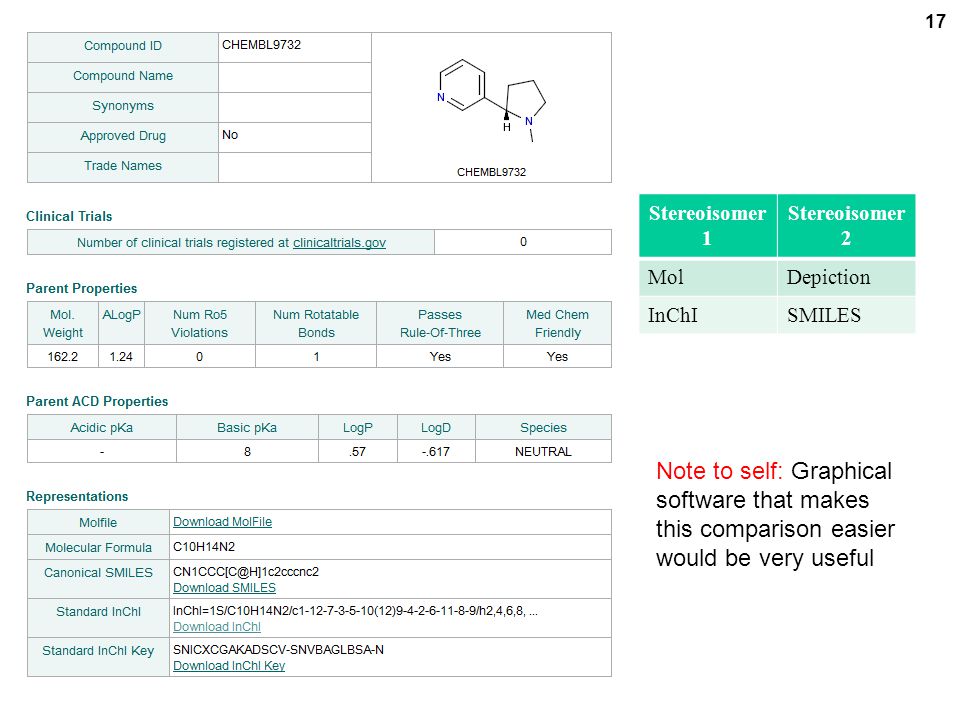Click the InChI cell in stereoisomer table

pyautogui.click(x=707, y=315)
